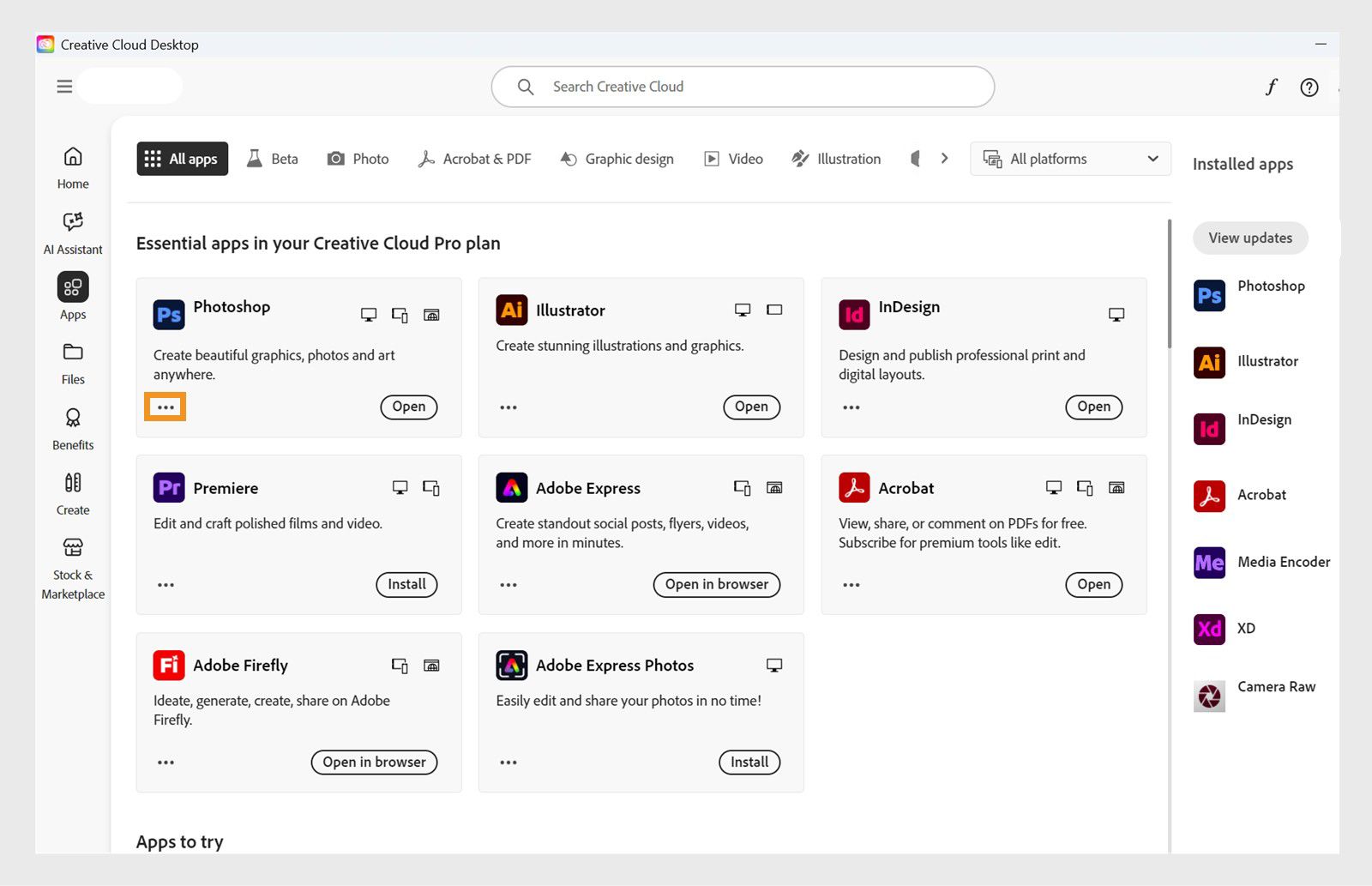The height and width of the screenshot is (886, 1372).
Task: Open the hamburger navigation menu
Action: coord(64,87)
